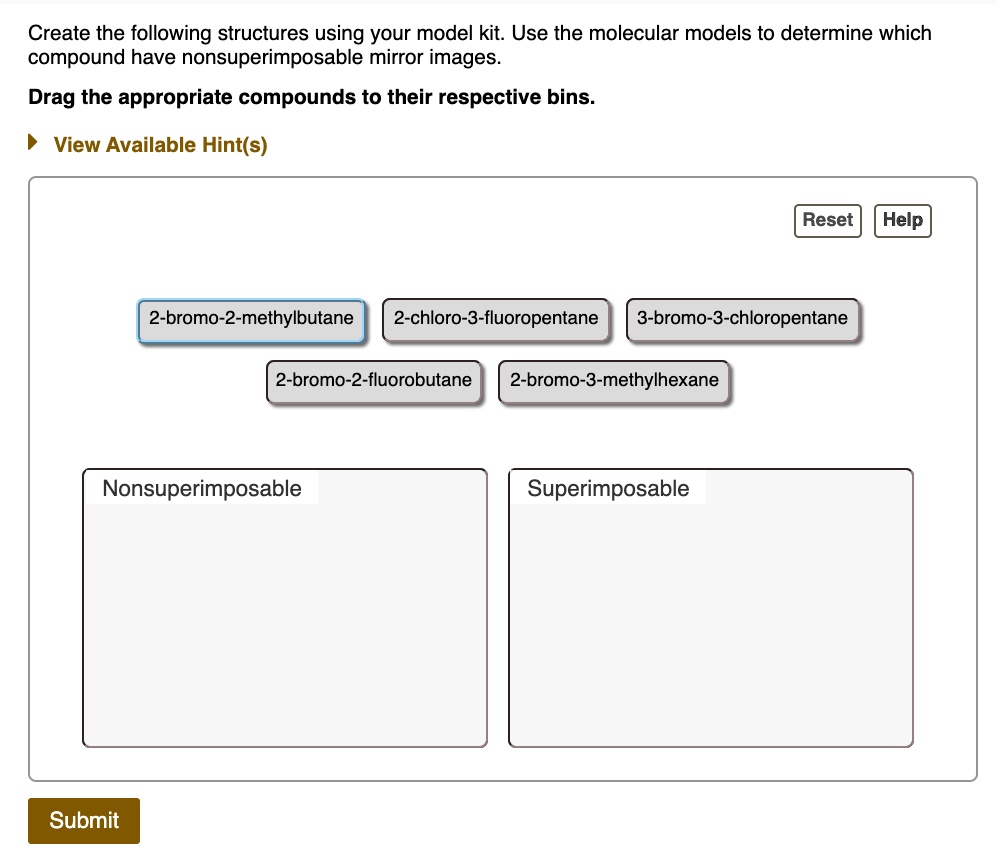Select the 3-bromo-3-chloropentane compound tile
This screenshot has width=1006, height=856.
coord(742,318)
